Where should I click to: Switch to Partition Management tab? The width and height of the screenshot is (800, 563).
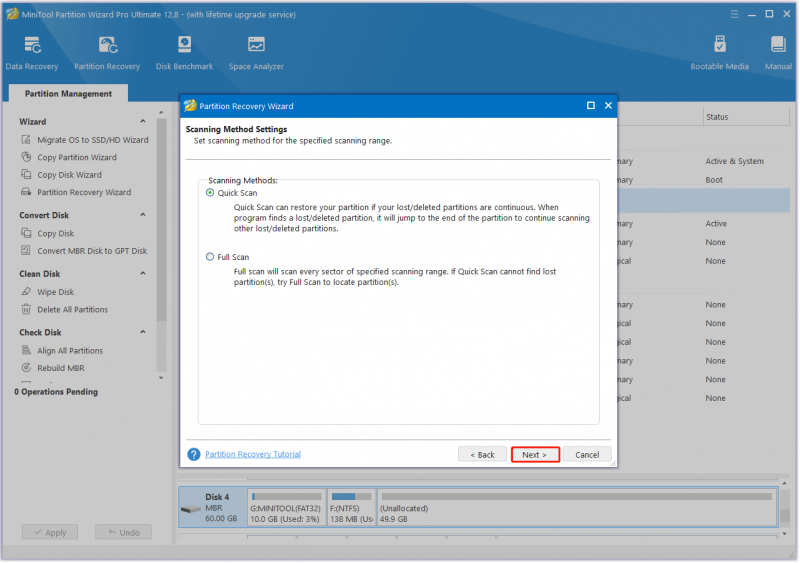click(x=68, y=94)
